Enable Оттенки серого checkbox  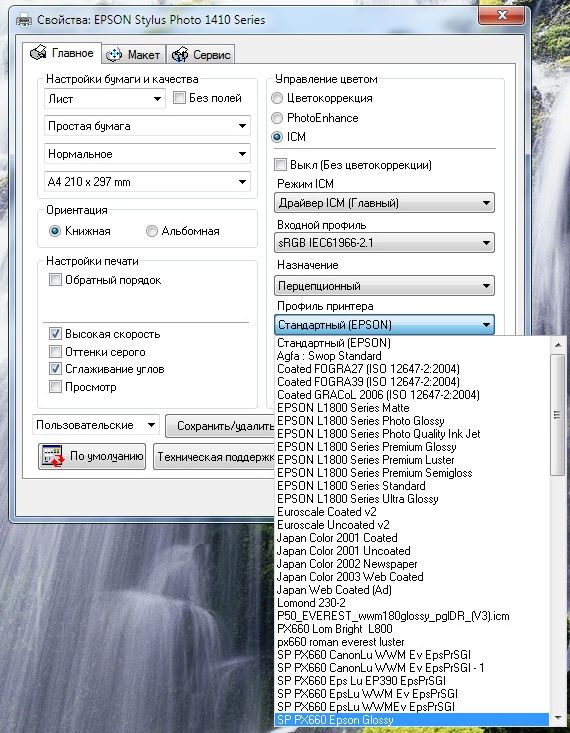click(x=55, y=352)
